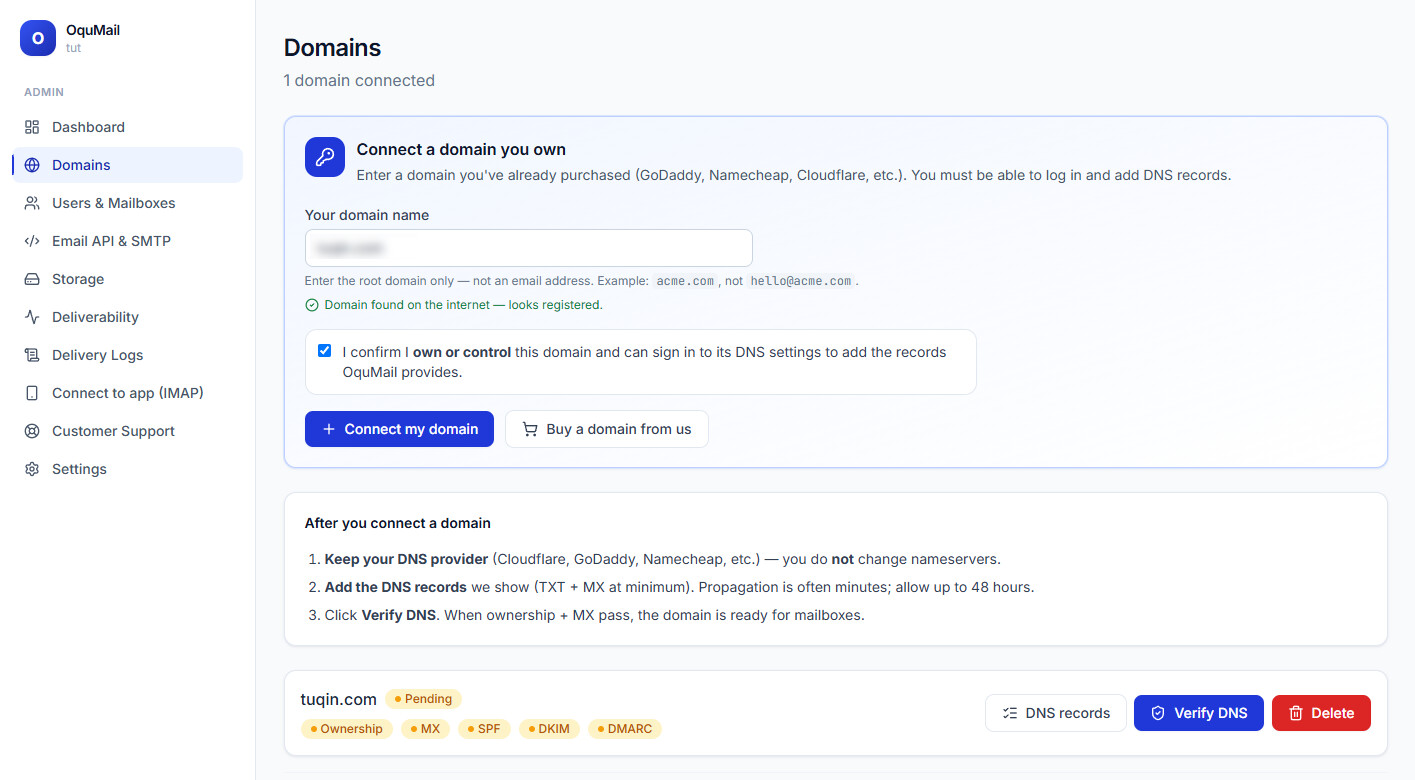
Task: Select Storage in the sidebar
Action: 127,279
